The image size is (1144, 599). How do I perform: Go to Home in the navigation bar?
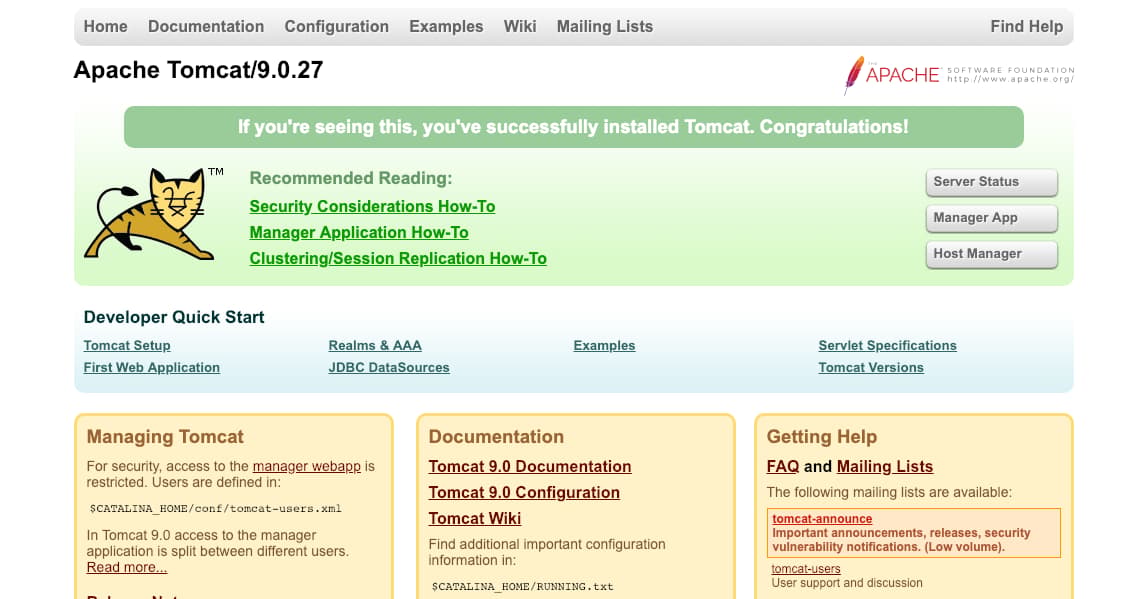click(x=105, y=26)
